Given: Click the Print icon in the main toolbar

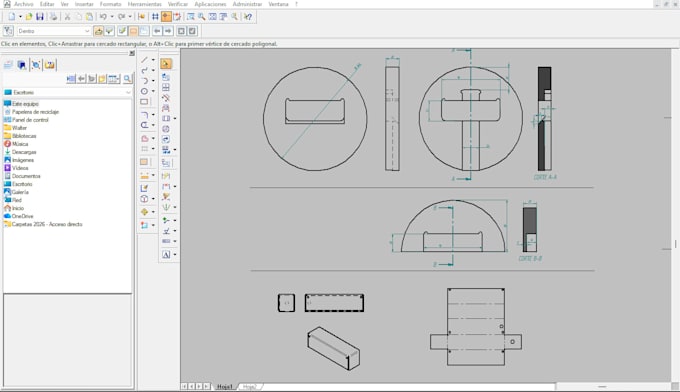Looking at the screenshot, I should (53, 16).
